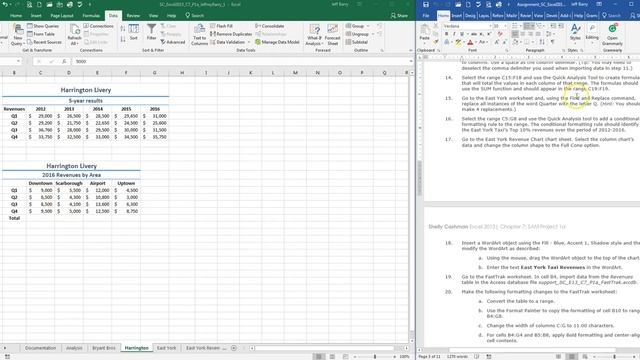Click From Table in Get & Transform
Screen dimensions: 640x360
coord(41,34)
